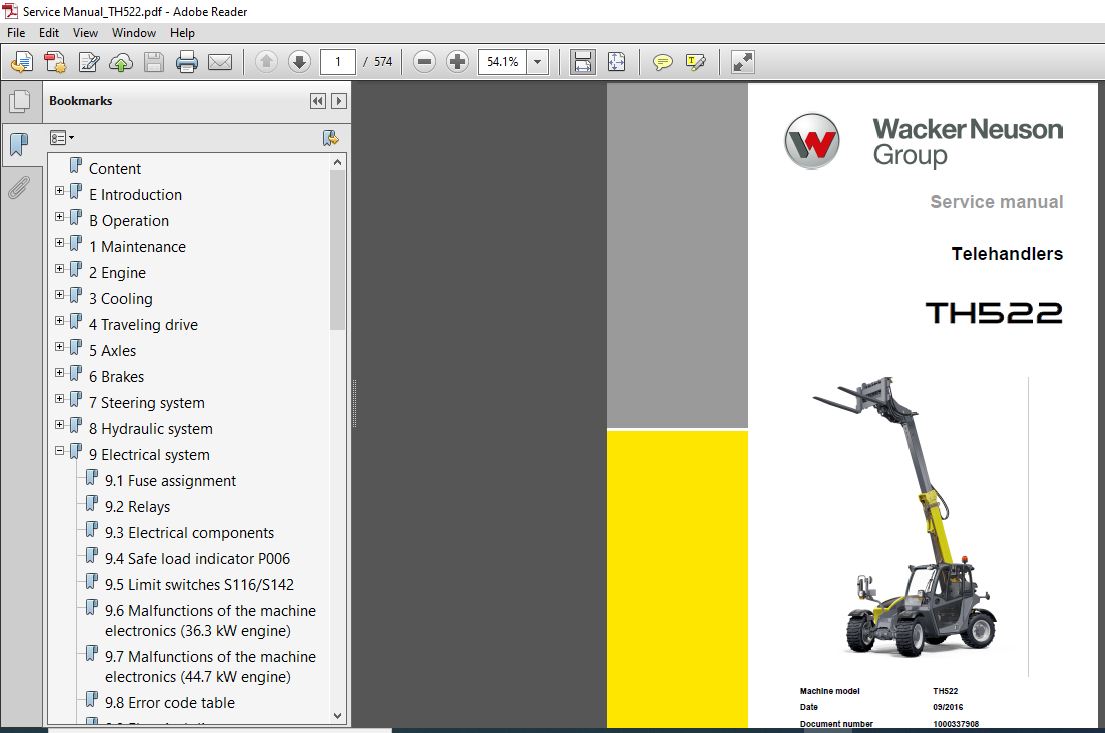
Task: Click the envelope email icon
Action: (220, 62)
